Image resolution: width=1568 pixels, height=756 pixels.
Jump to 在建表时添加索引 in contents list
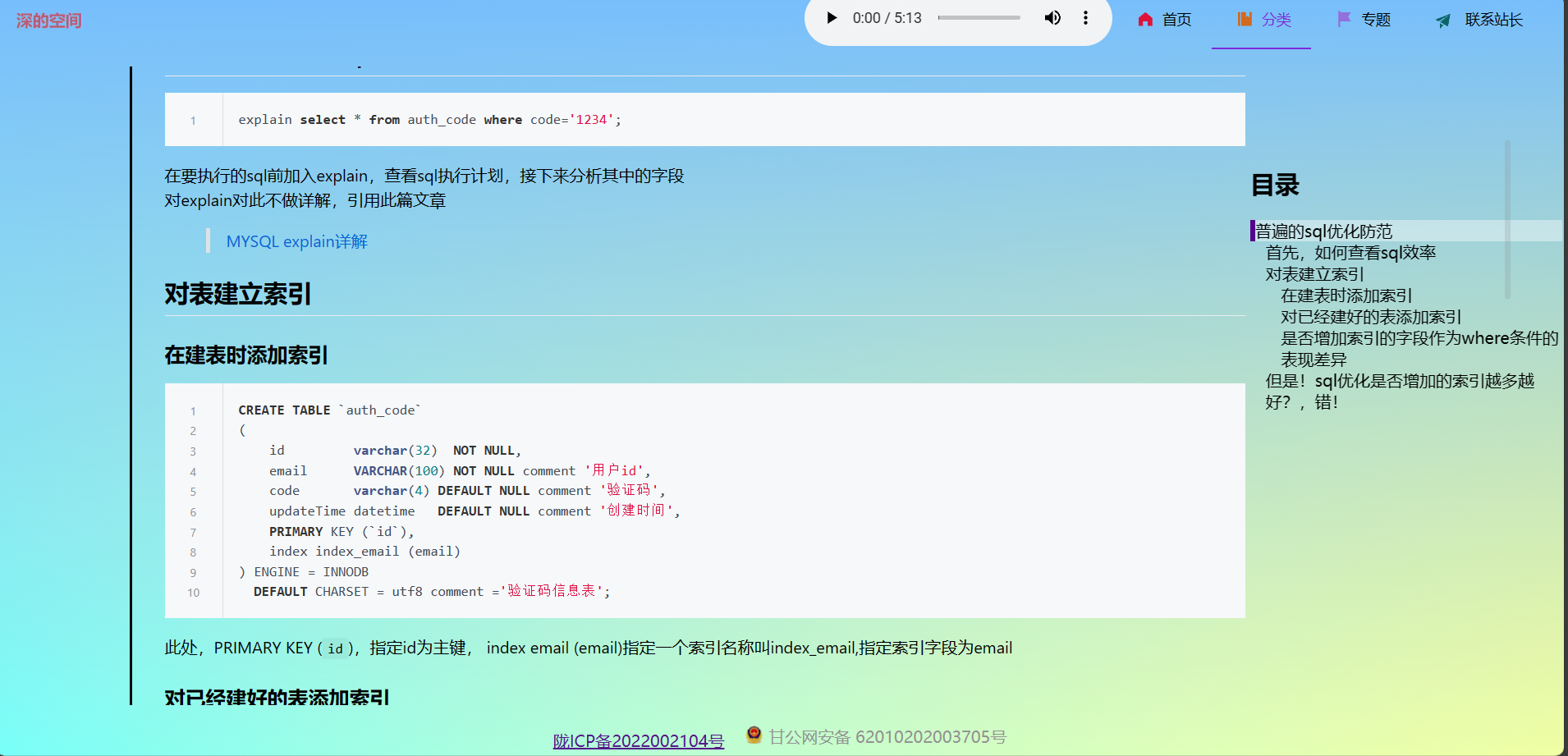(1346, 296)
